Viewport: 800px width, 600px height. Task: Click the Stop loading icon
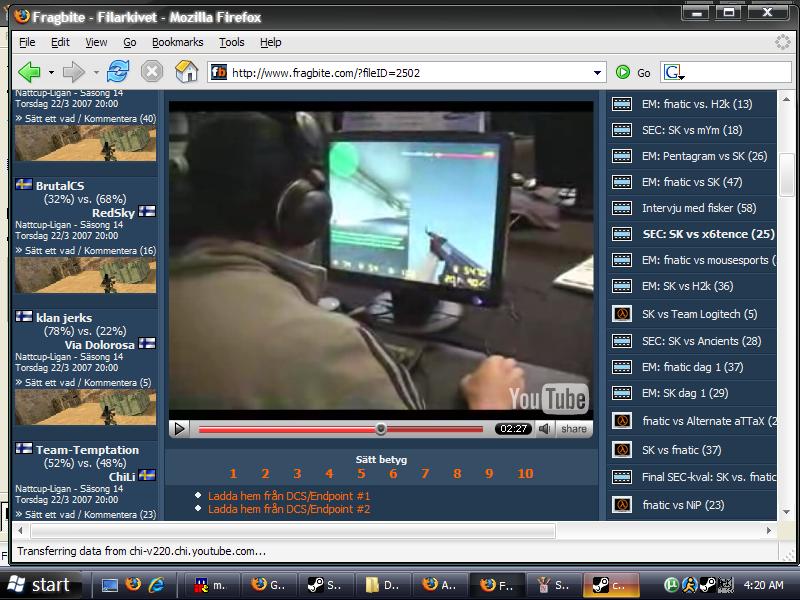click(151, 72)
